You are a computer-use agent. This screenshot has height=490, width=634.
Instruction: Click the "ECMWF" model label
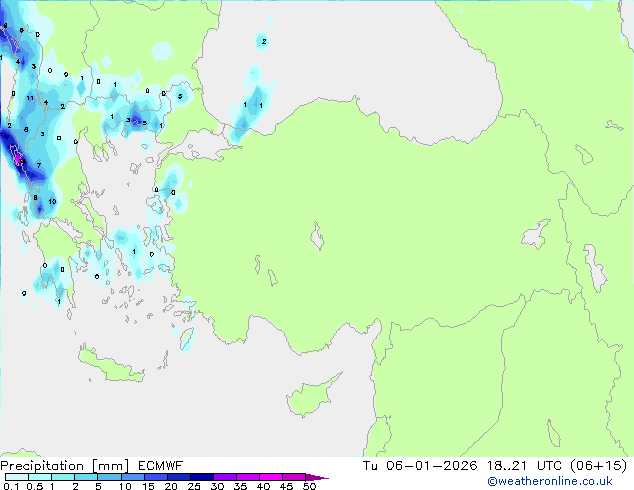point(161,466)
